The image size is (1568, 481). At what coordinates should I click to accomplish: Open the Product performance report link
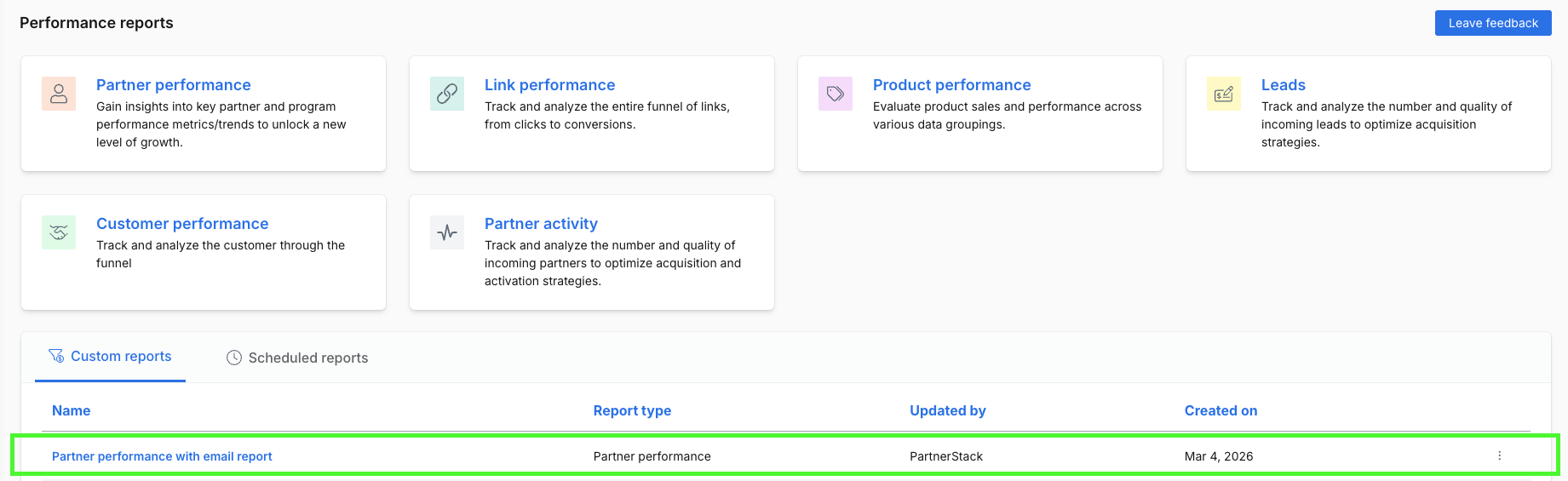pos(951,85)
